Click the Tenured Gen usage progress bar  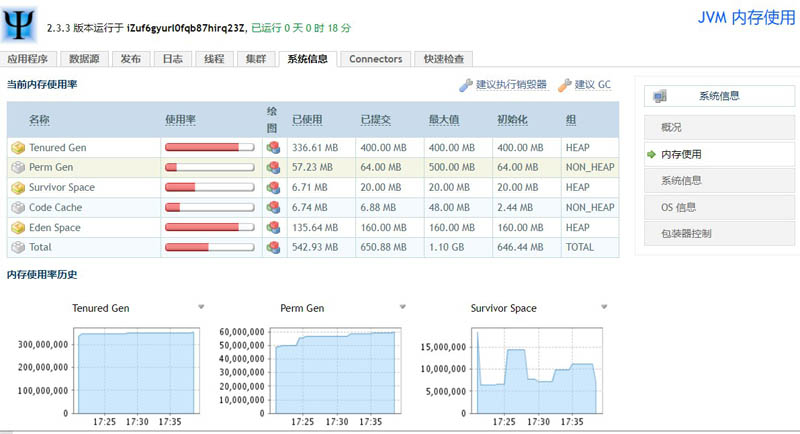point(210,147)
